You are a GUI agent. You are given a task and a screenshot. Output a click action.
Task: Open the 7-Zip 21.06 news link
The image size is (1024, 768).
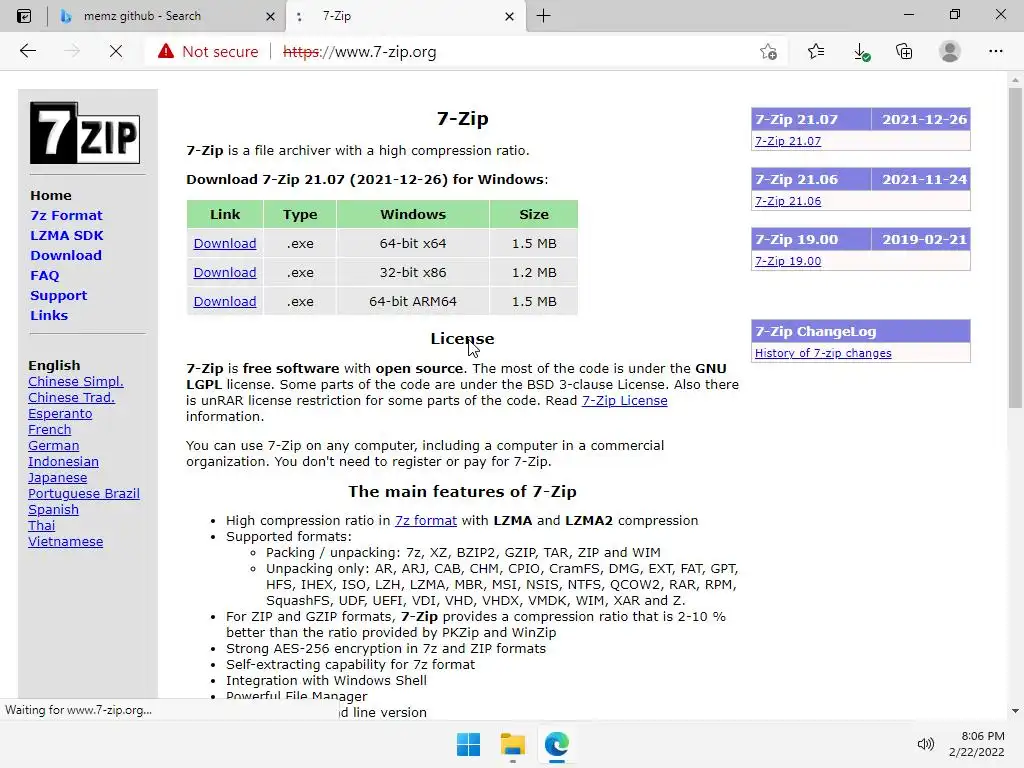[788, 201]
